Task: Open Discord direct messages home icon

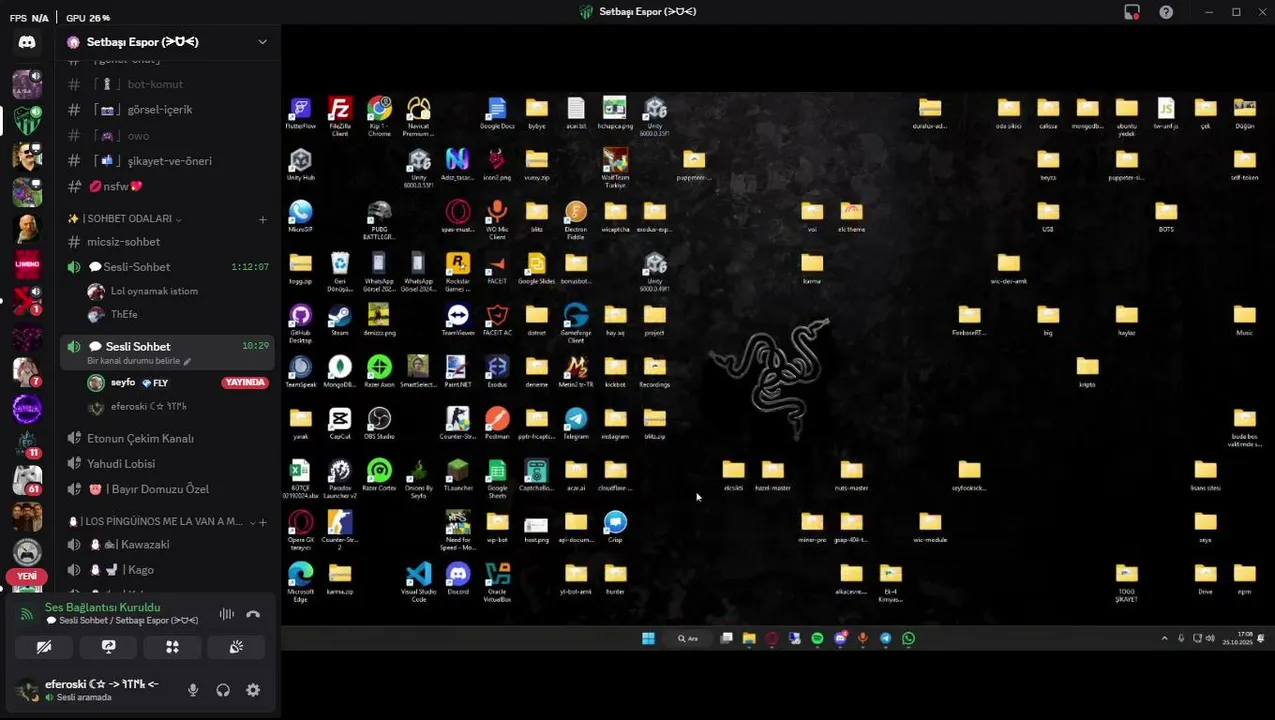Action: pos(27,42)
